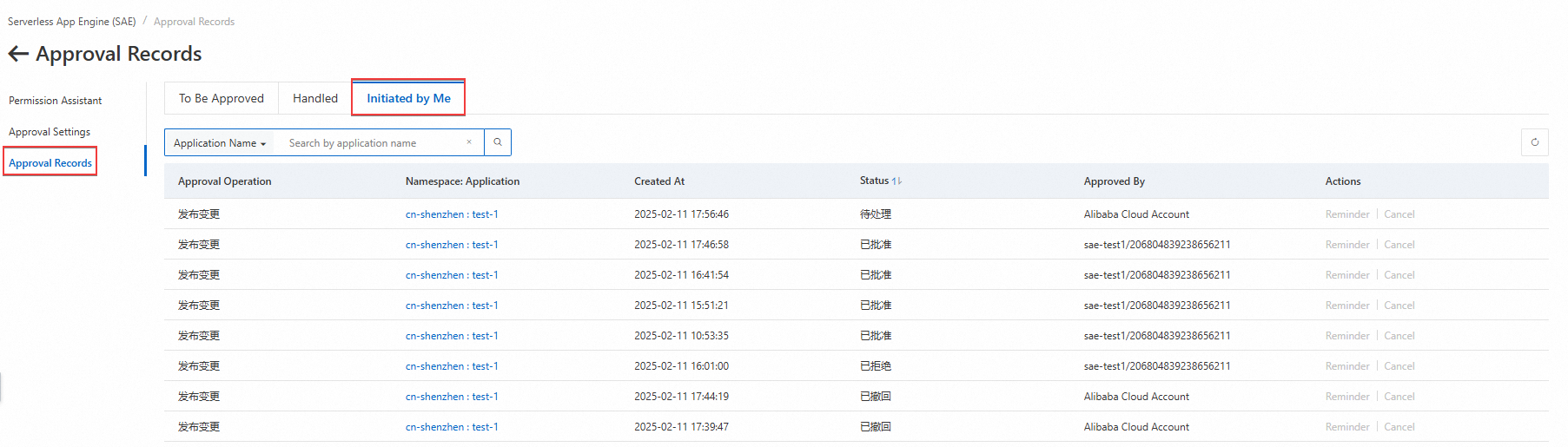Screen dimensions: 1568x447
Task: Click Reminder for the 17:56:46 record
Action: (x=1347, y=214)
